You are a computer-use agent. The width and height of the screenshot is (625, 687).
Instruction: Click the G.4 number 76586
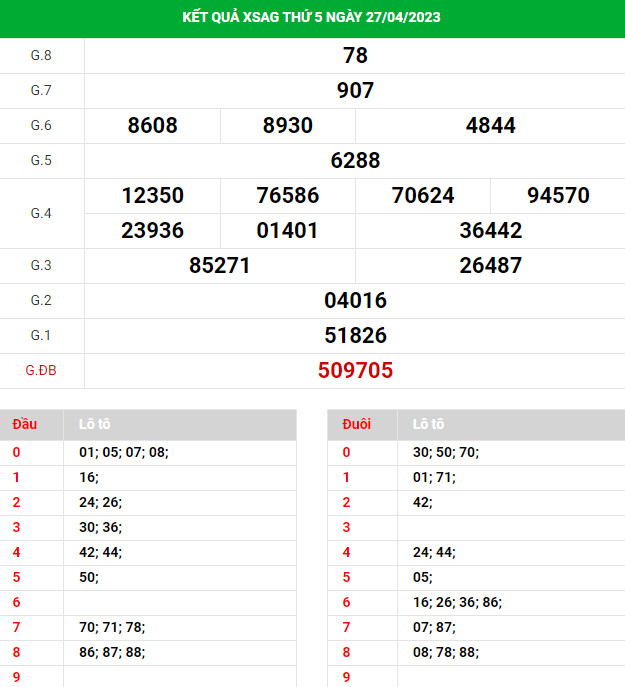point(288,195)
